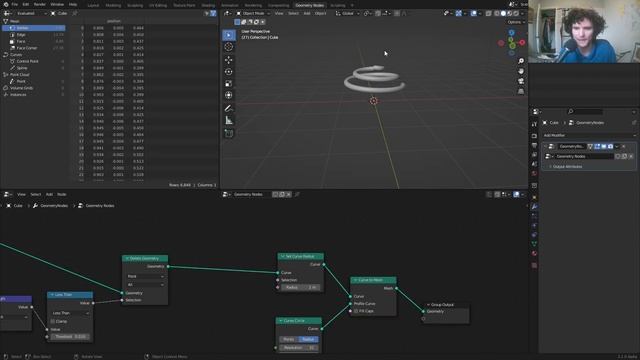Select Points mode on Curve Circle node

289,339
